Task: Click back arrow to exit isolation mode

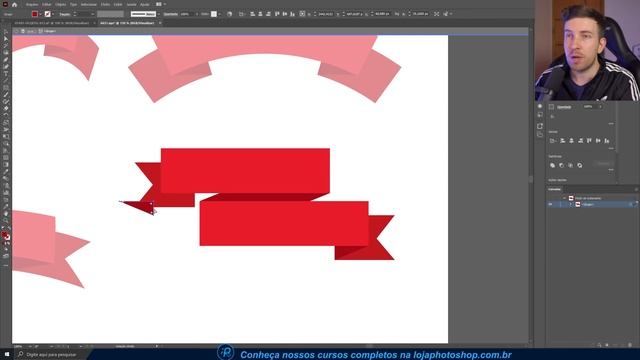Action: [16, 31]
